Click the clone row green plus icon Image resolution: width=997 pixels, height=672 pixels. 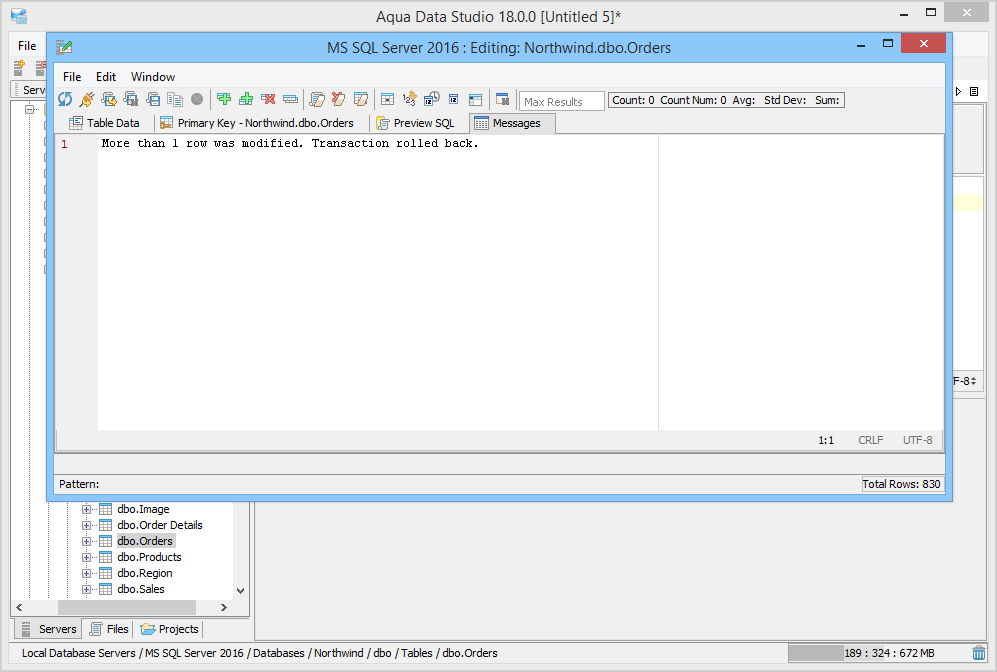(246, 99)
